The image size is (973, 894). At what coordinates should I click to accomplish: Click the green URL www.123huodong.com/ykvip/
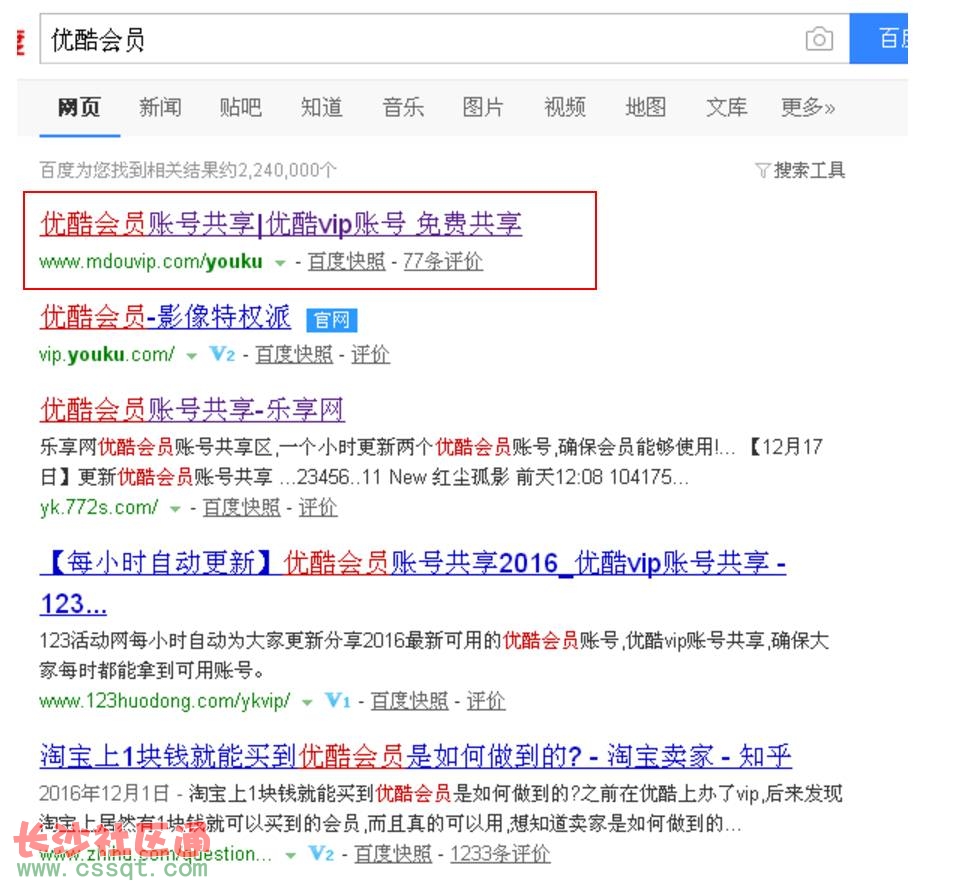click(165, 701)
